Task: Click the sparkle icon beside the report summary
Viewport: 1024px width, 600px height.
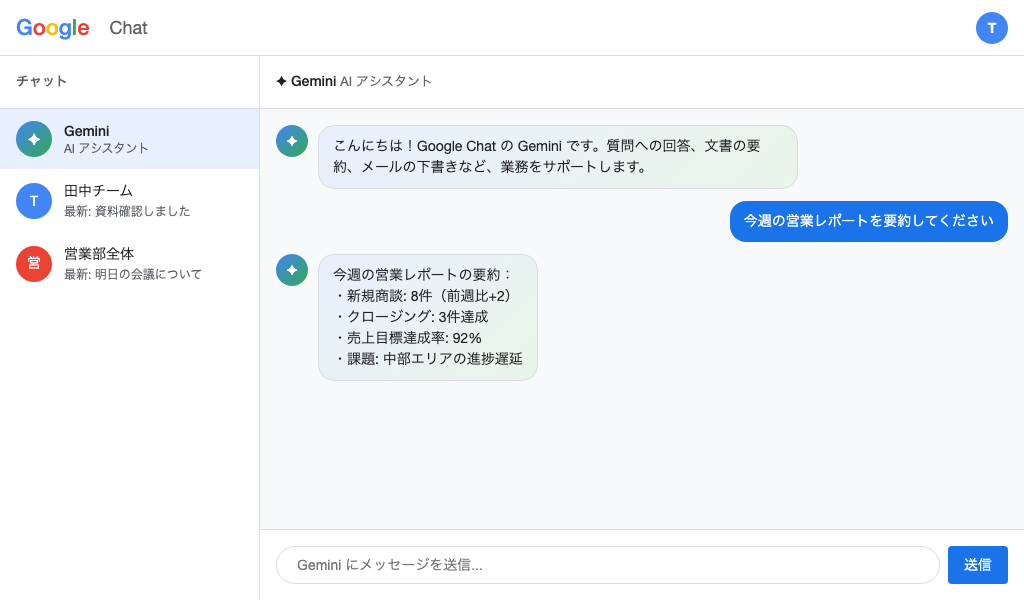Action: click(291, 270)
